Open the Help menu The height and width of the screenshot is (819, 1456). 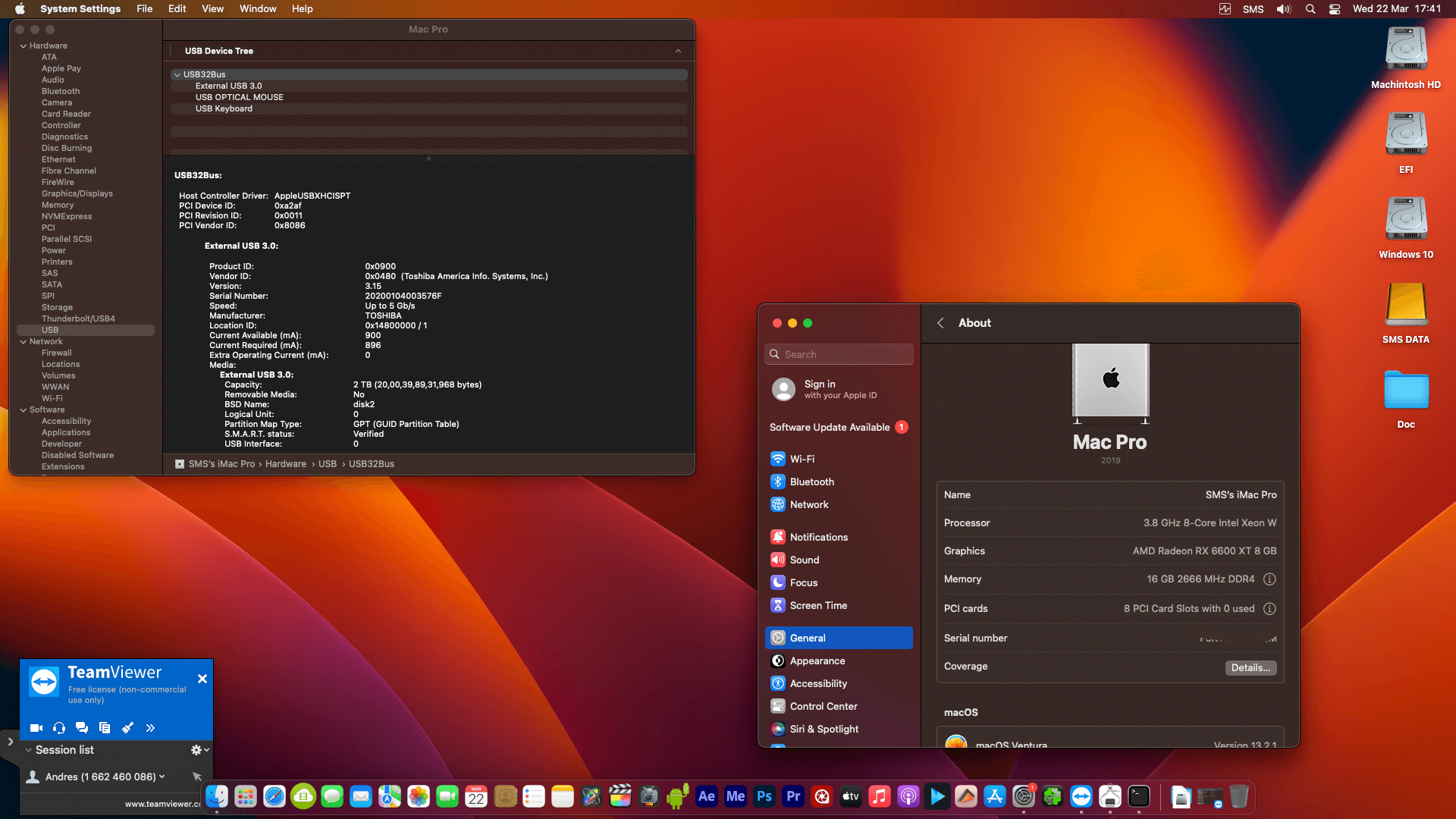(x=302, y=8)
